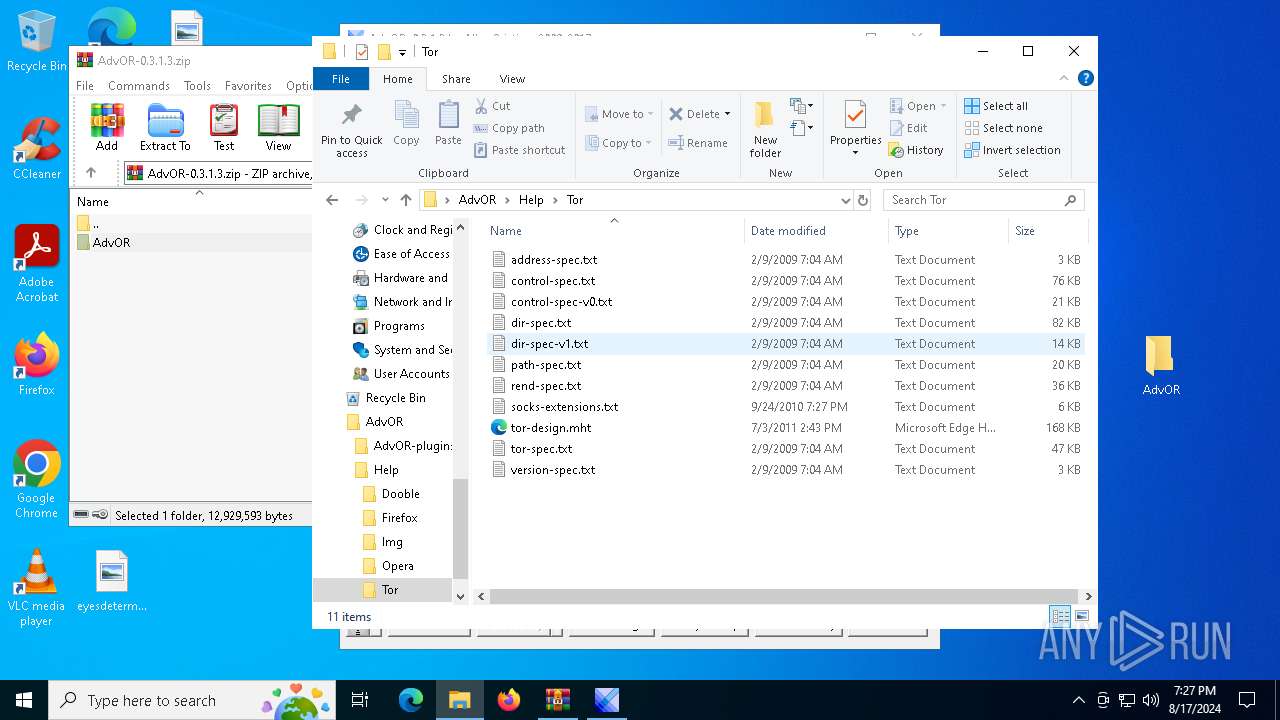Create a New folder from ribbon
The width and height of the screenshot is (1280, 720).
pyautogui.click(x=765, y=129)
